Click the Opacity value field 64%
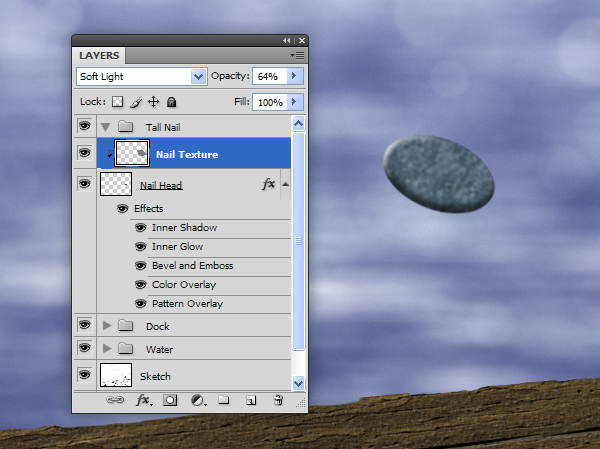The height and width of the screenshot is (449, 600). point(270,76)
